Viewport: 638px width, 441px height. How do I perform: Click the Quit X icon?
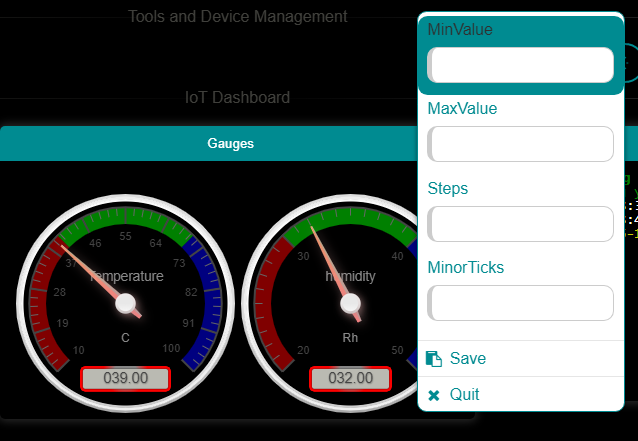pyautogui.click(x=434, y=395)
